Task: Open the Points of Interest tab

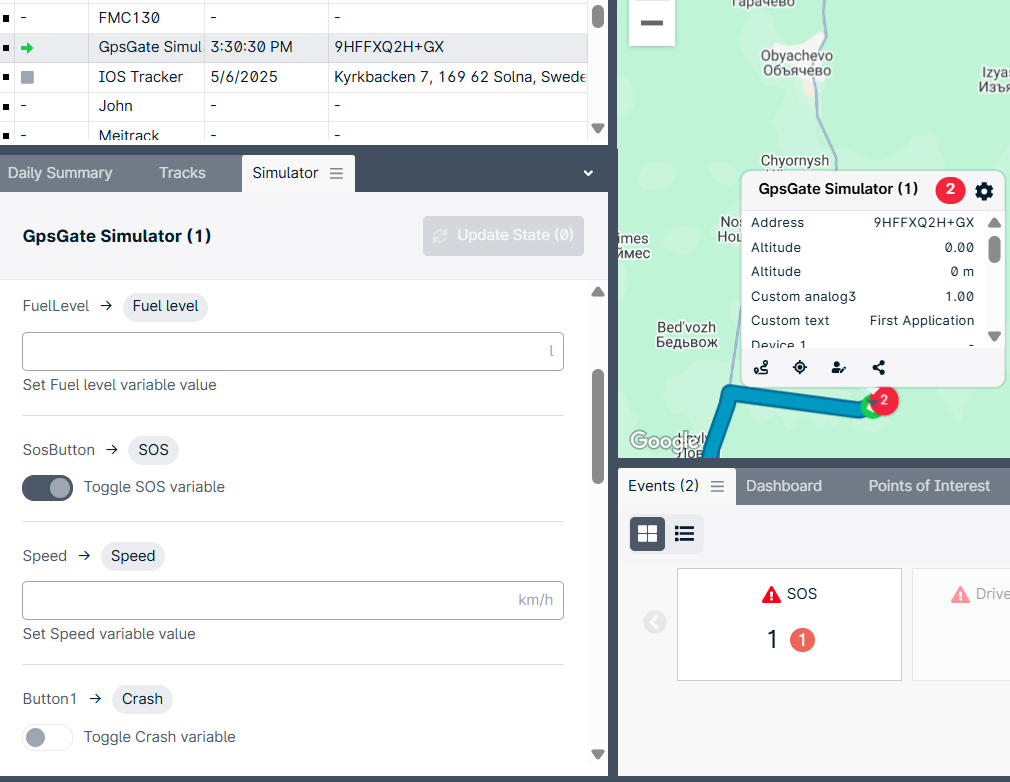Action: 929,486
